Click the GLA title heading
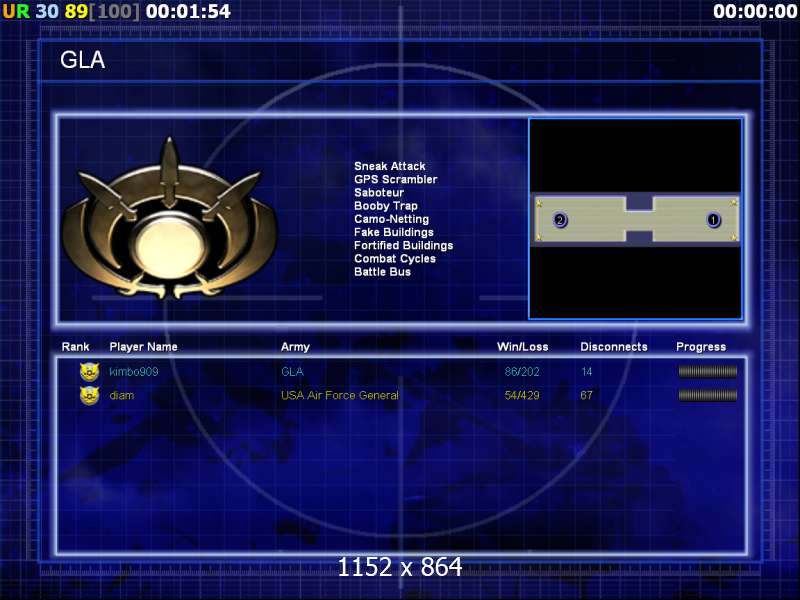This screenshot has width=800, height=600. click(x=83, y=60)
